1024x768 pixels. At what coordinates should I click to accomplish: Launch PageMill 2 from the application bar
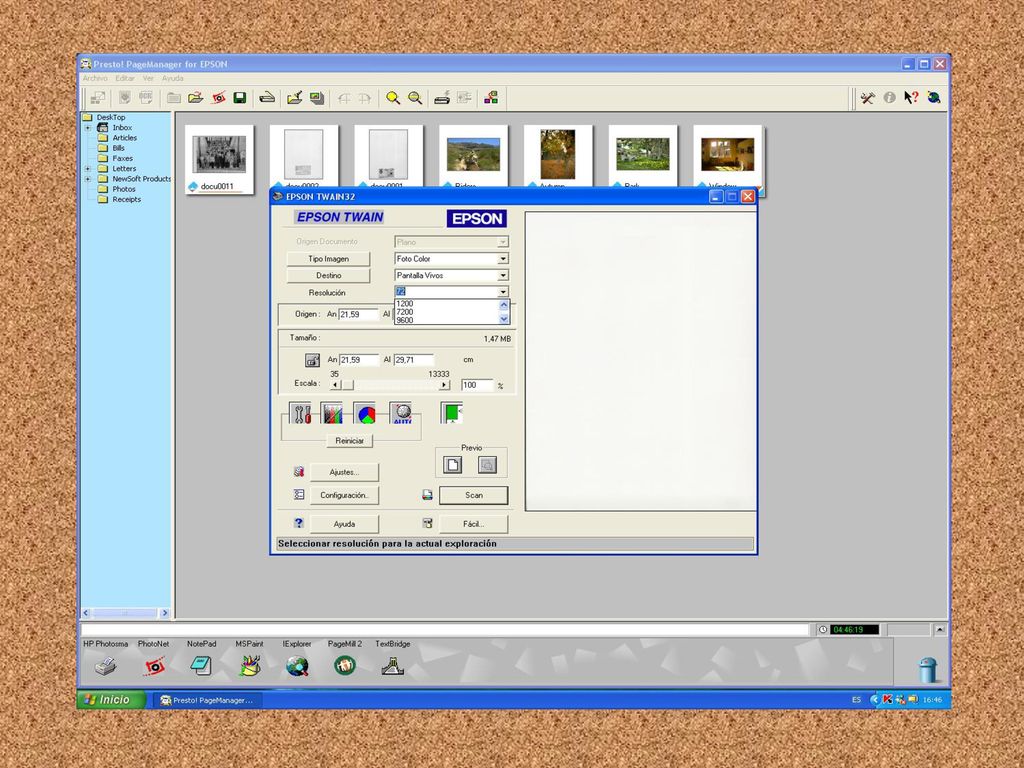pyautogui.click(x=345, y=666)
